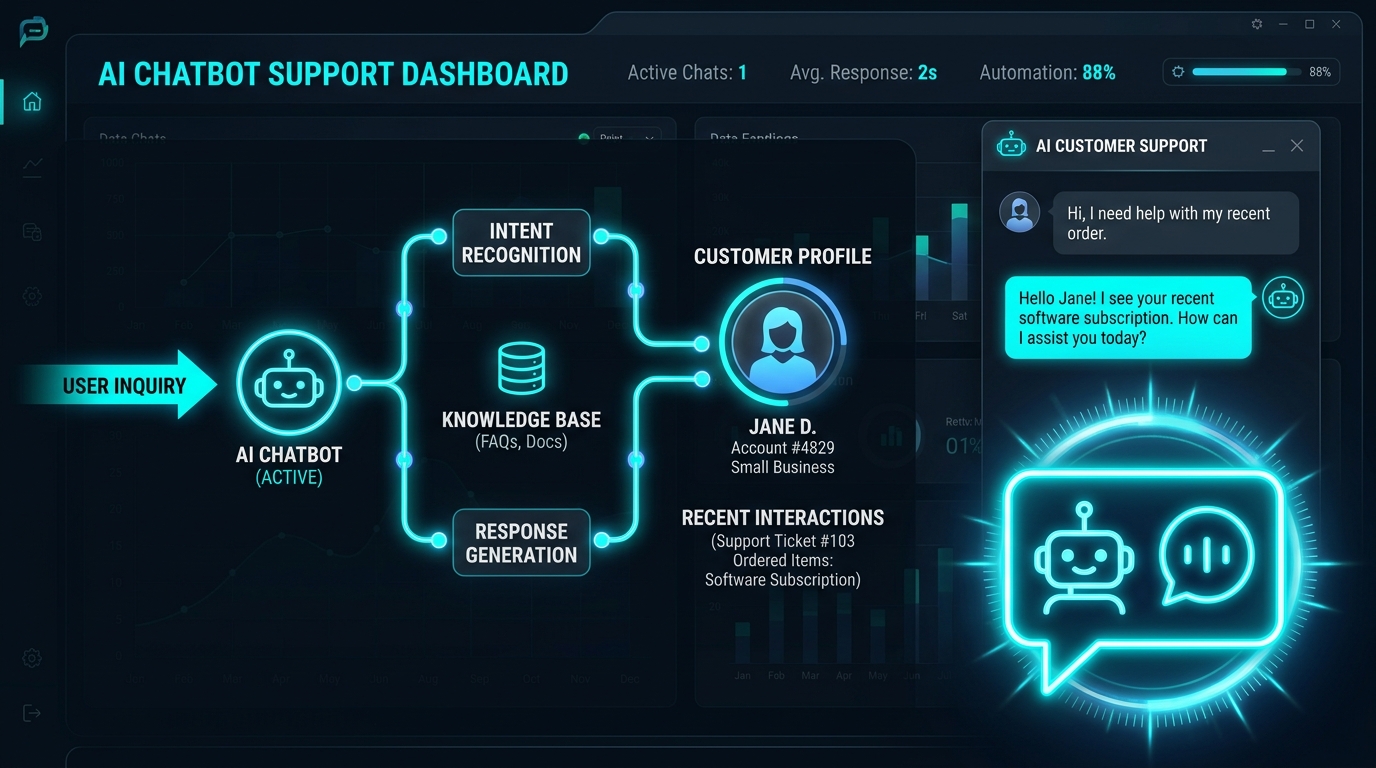Click the automation gear icon beside progress bar
The image size is (1376, 768).
[1178, 72]
